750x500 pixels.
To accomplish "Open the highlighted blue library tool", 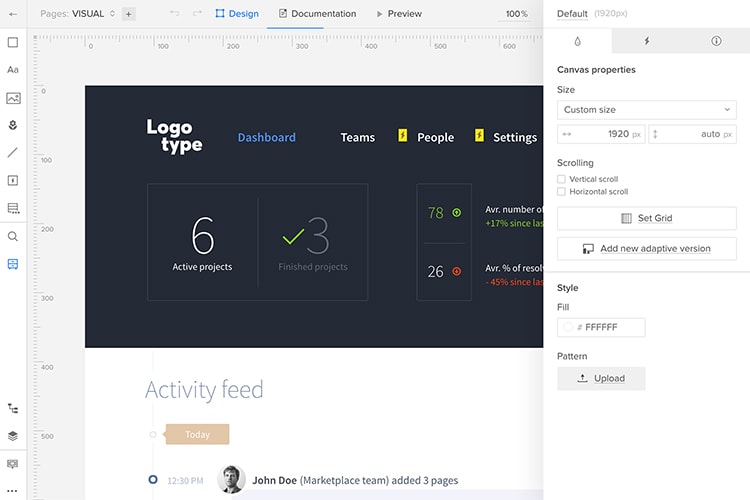I will tap(13, 264).
